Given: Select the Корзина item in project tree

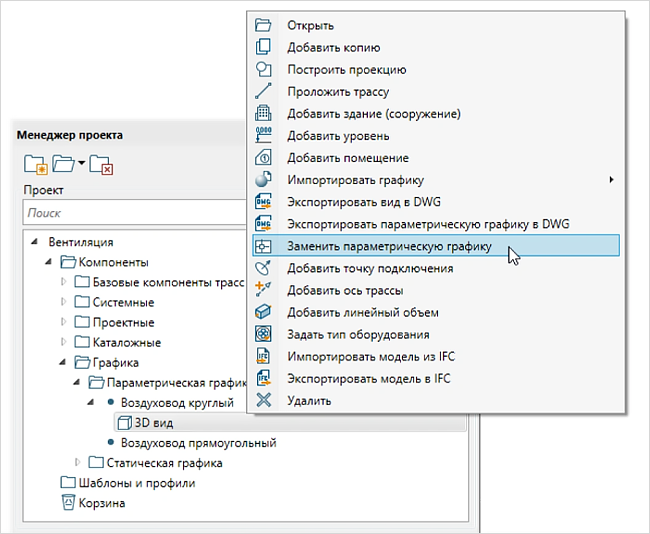Looking at the screenshot, I should point(102,503).
